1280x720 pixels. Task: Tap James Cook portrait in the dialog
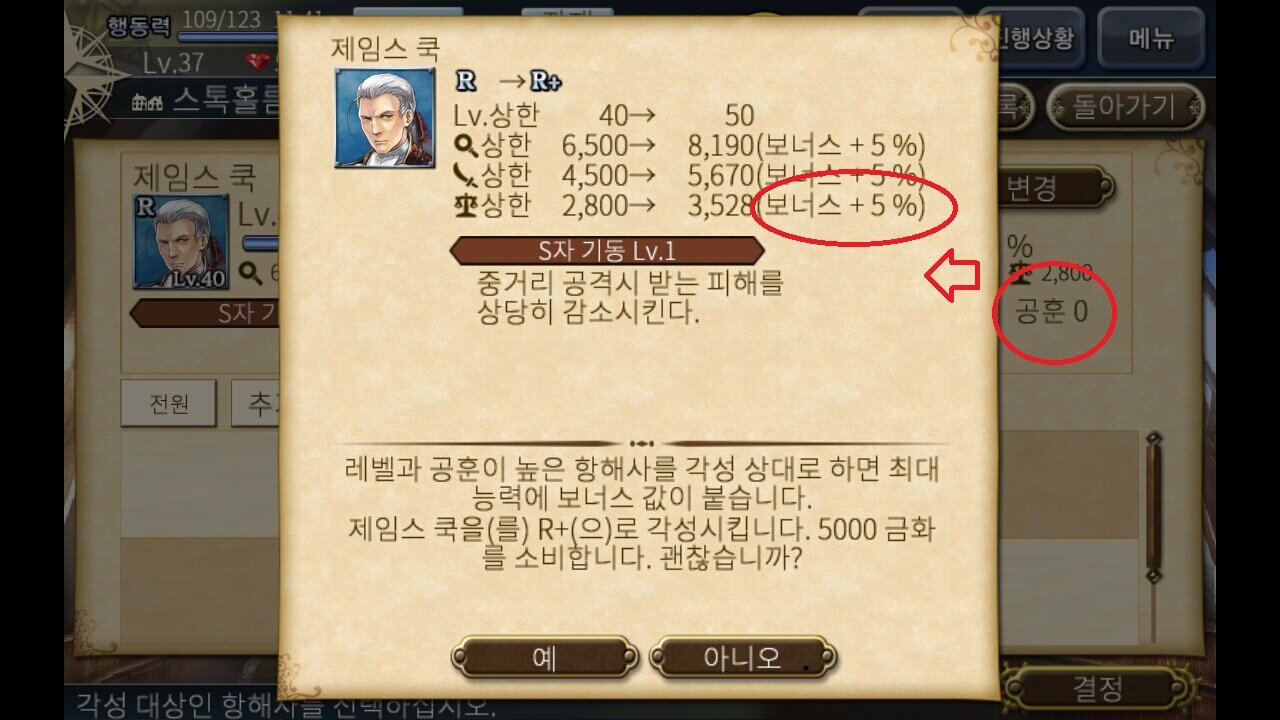(x=384, y=117)
